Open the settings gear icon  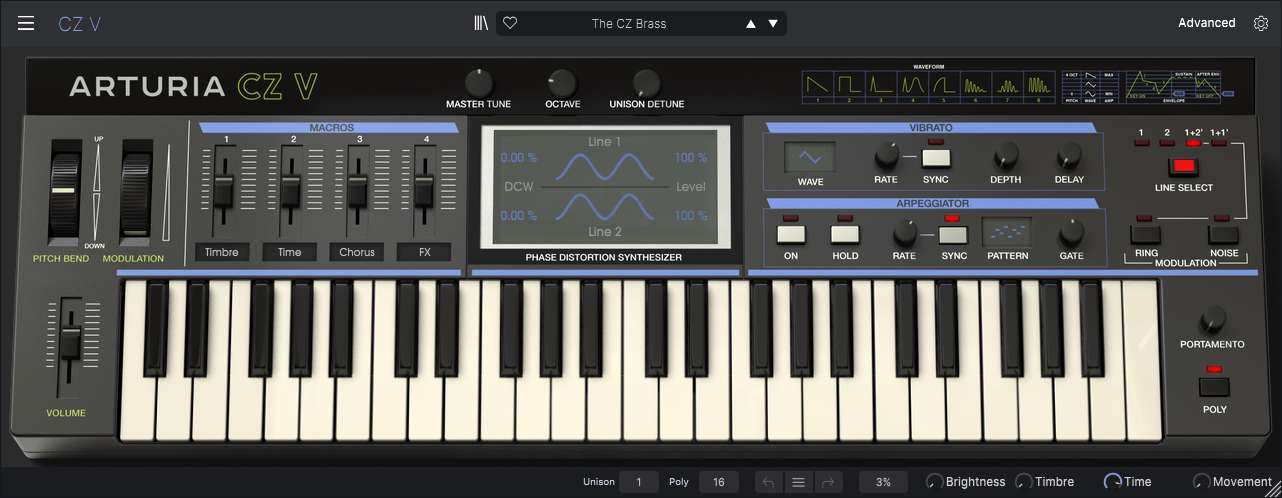(x=1261, y=24)
